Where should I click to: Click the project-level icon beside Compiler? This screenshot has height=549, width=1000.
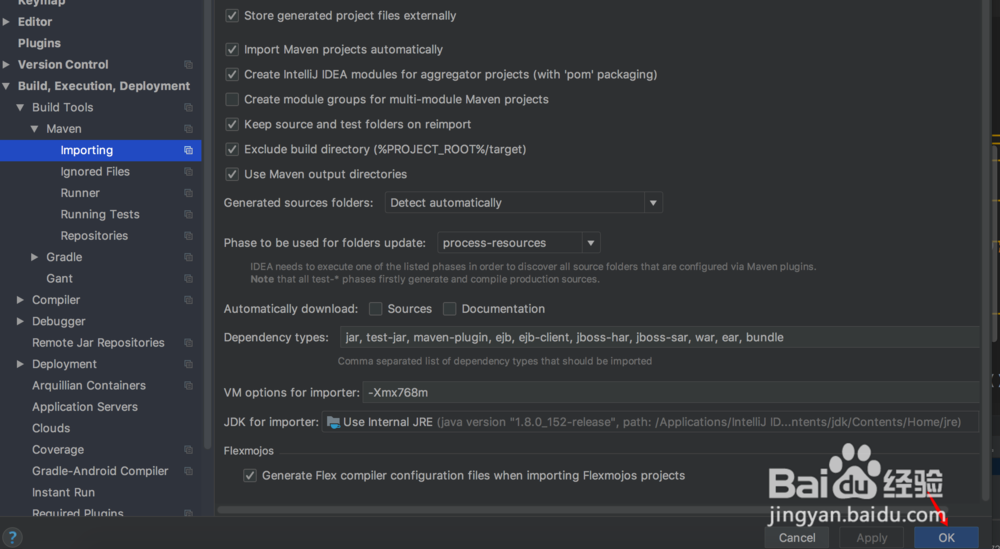click(188, 300)
